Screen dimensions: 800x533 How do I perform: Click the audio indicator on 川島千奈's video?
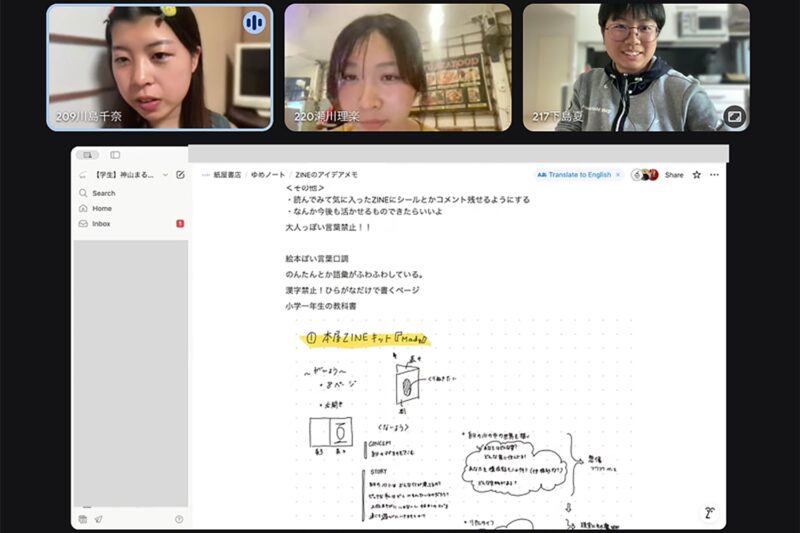pos(254,22)
